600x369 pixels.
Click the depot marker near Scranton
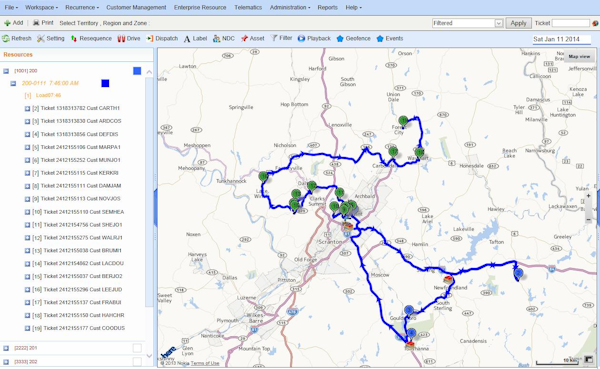[x=348, y=226]
